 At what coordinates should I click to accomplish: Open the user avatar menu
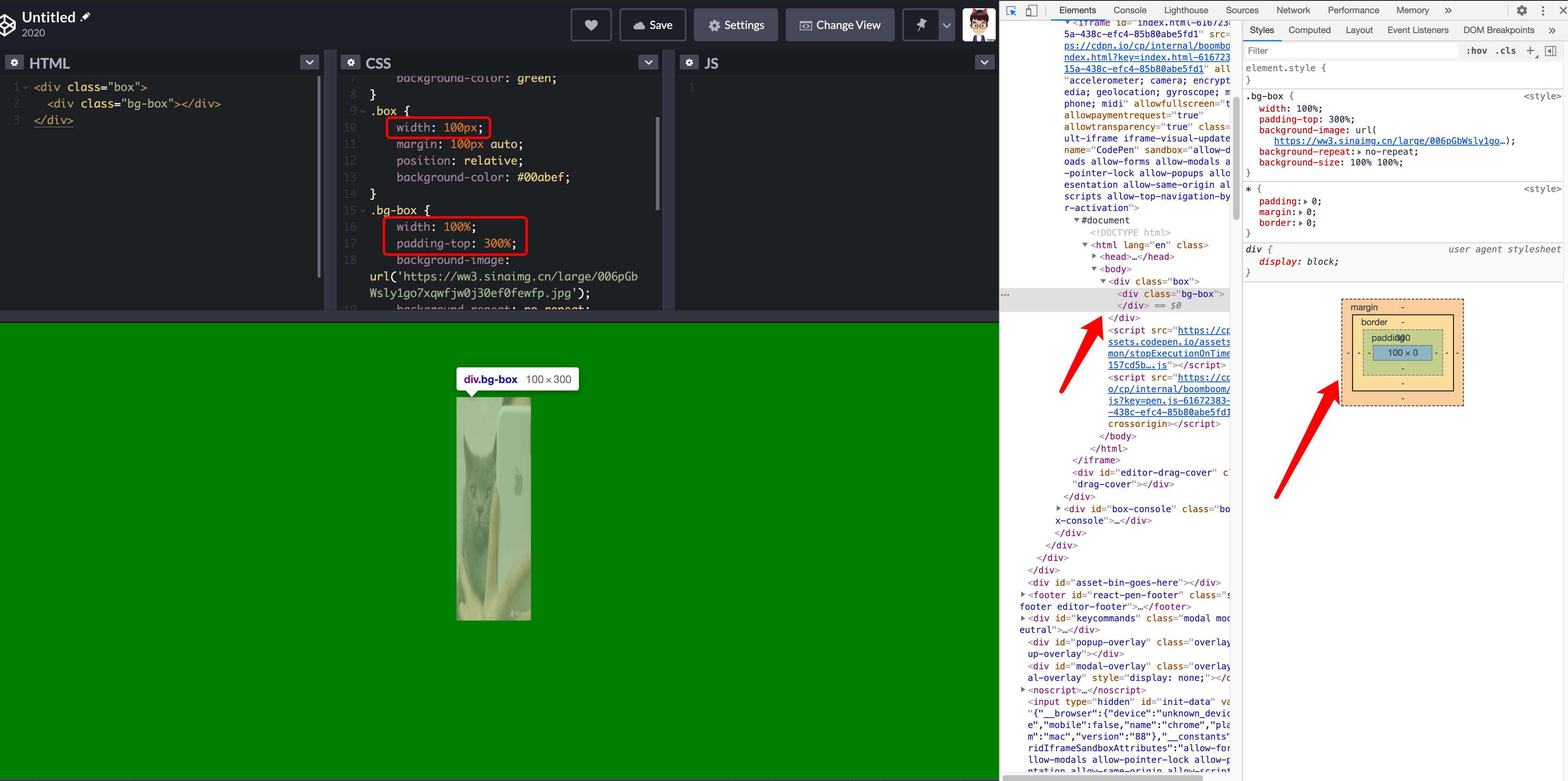coord(979,25)
